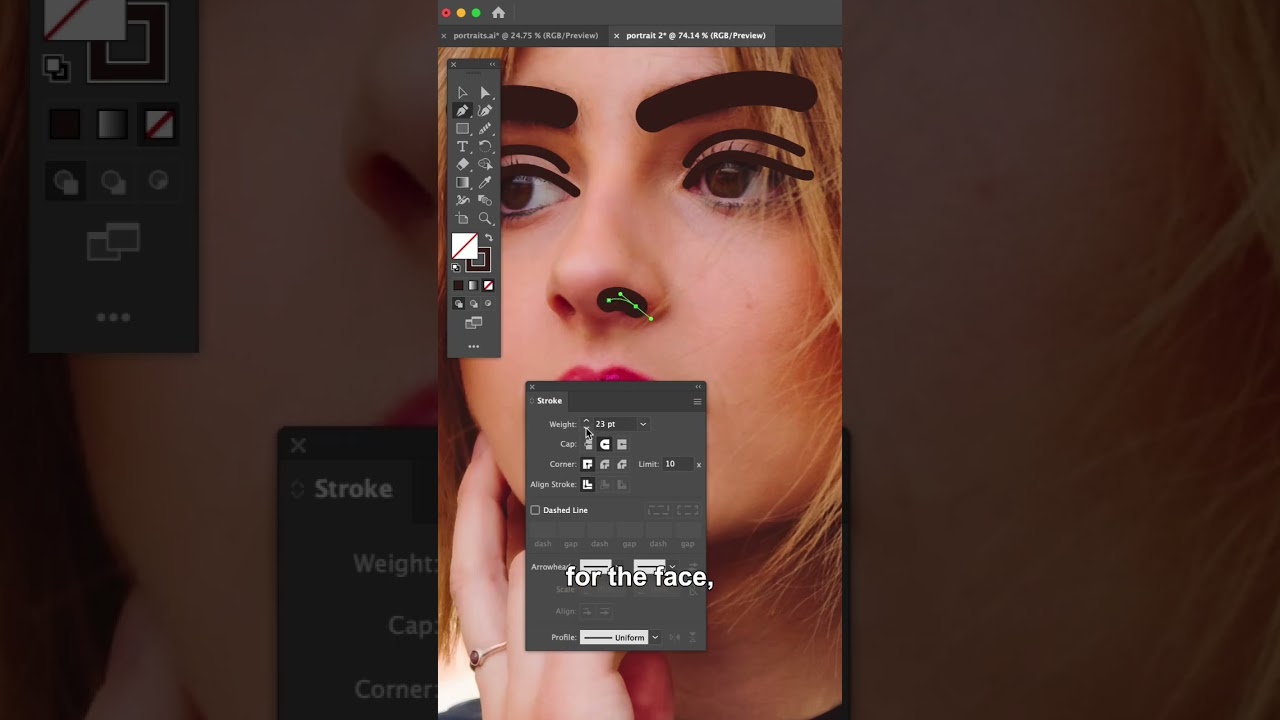
Task: Close the portraits.ai document tab
Action: coord(444,36)
